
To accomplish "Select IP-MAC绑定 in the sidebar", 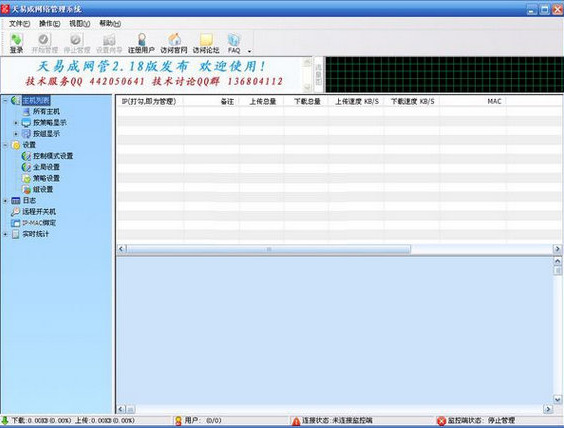I will pyautogui.click(x=39, y=223).
